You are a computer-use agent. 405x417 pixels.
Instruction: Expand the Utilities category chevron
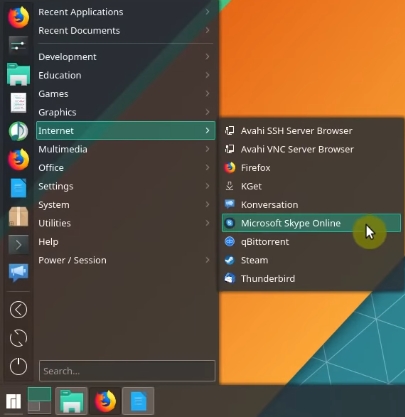click(x=207, y=223)
